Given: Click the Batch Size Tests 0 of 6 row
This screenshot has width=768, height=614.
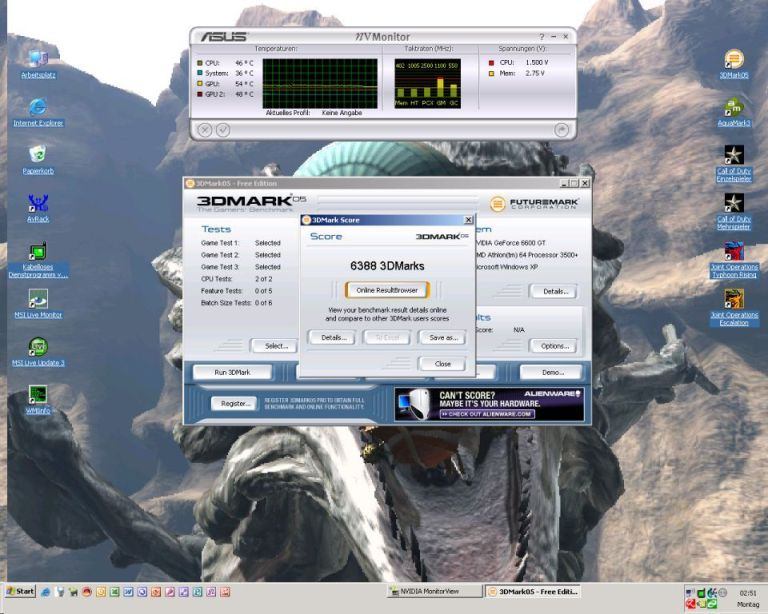Looking at the screenshot, I should [x=236, y=303].
